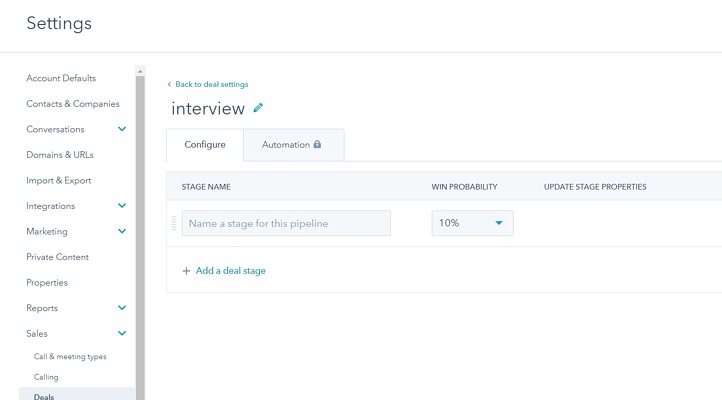Click the stage name input field
The width and height of the screenshot is (722, 400).
coord(286,223)
